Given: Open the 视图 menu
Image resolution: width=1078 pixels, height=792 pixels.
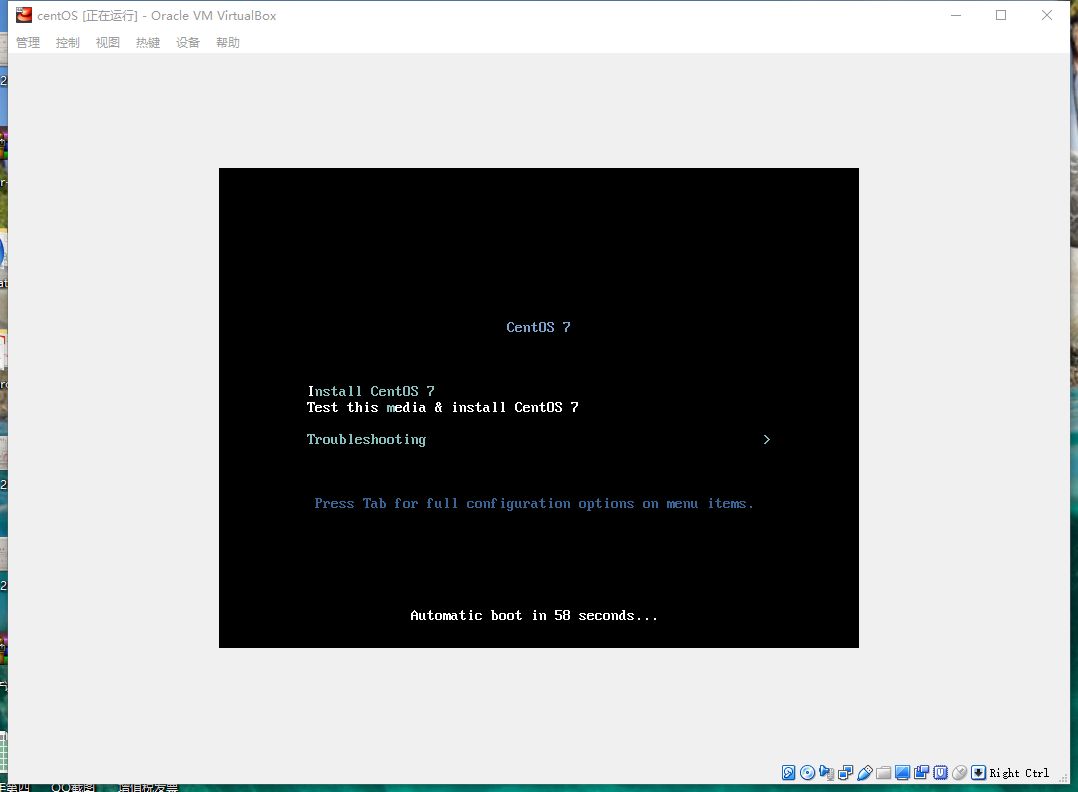Looking at the screenshot, I should pyautogui.click(x=108, y=43).
